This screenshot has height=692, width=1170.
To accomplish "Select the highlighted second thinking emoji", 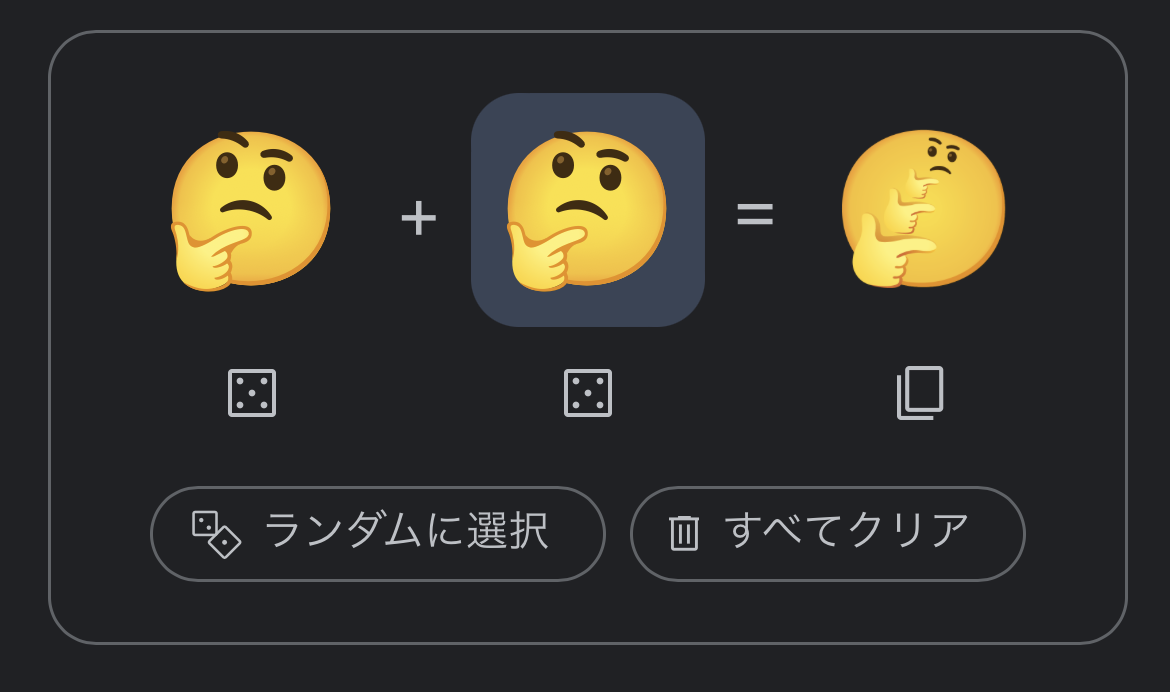I will coord(587,210).
